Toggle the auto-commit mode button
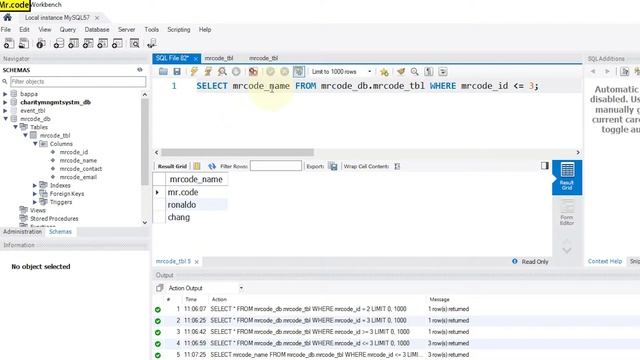 299,72
